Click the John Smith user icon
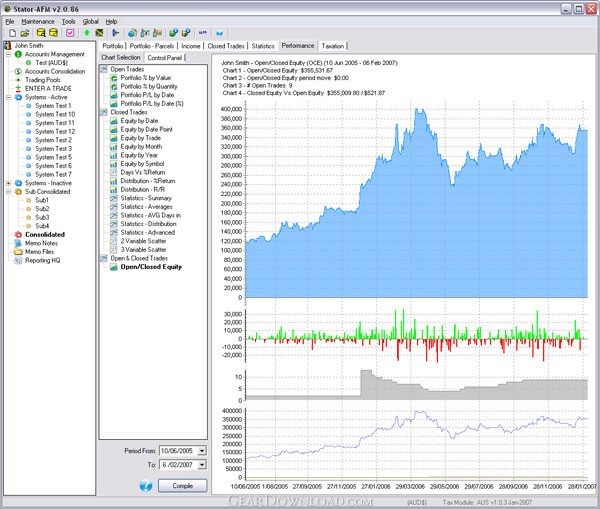Image resolution: width=600 pixels, height=509 pixels. click(8, 46)
